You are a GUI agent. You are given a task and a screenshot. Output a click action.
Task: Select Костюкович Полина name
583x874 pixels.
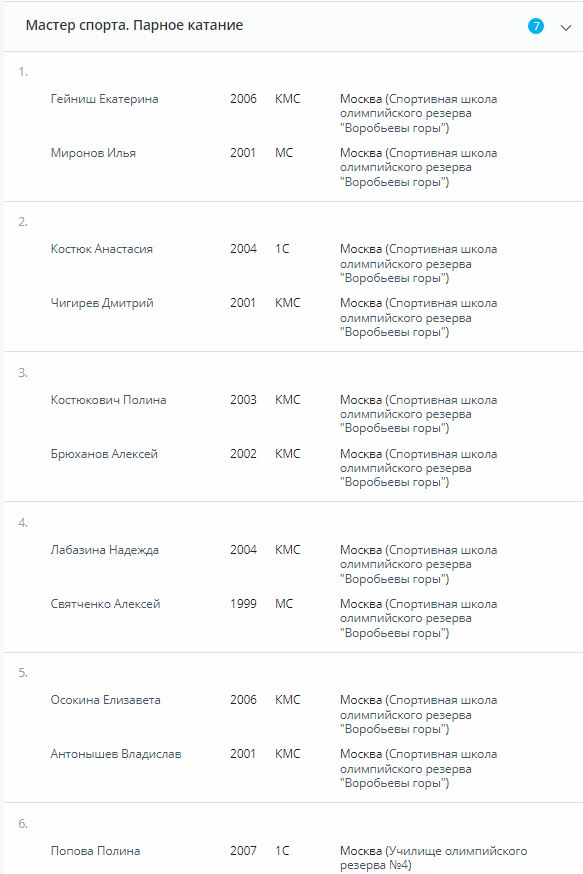[108, 400]
